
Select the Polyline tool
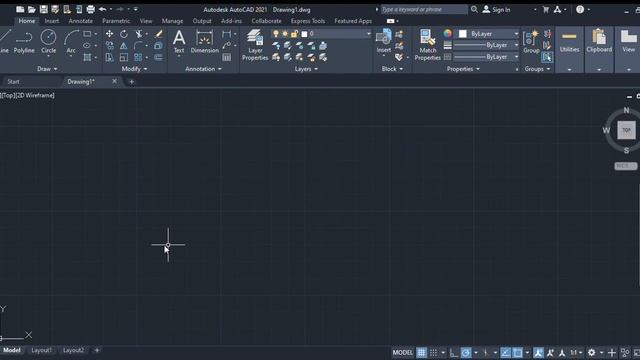[x=24, y=42]
